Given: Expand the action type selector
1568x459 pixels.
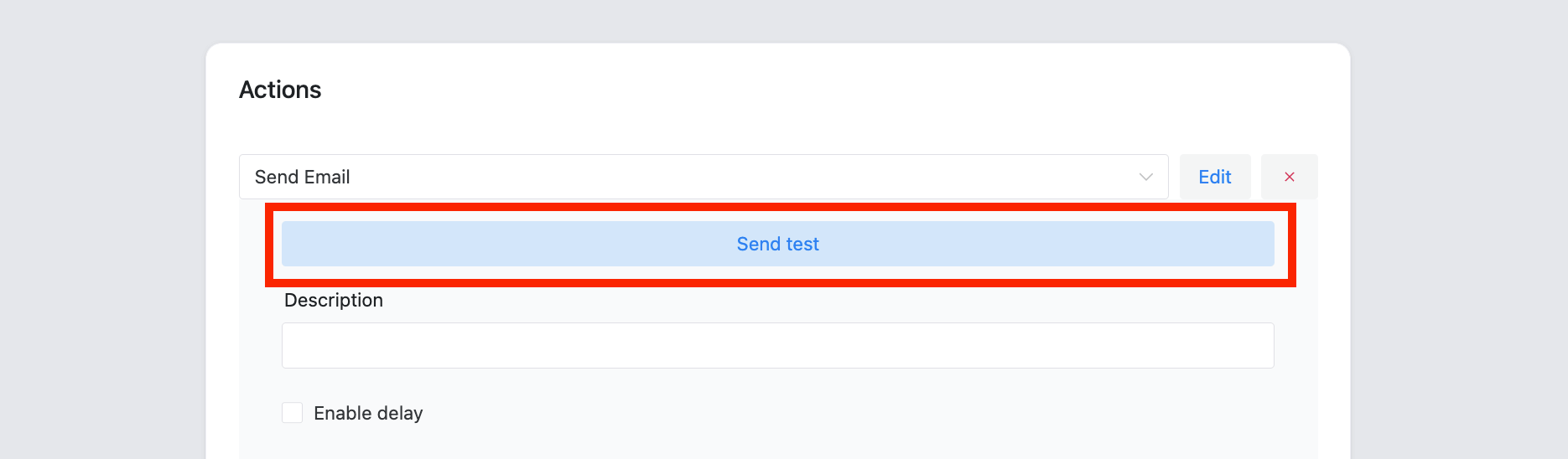Looking at the screenshot, I should [703, 177].
